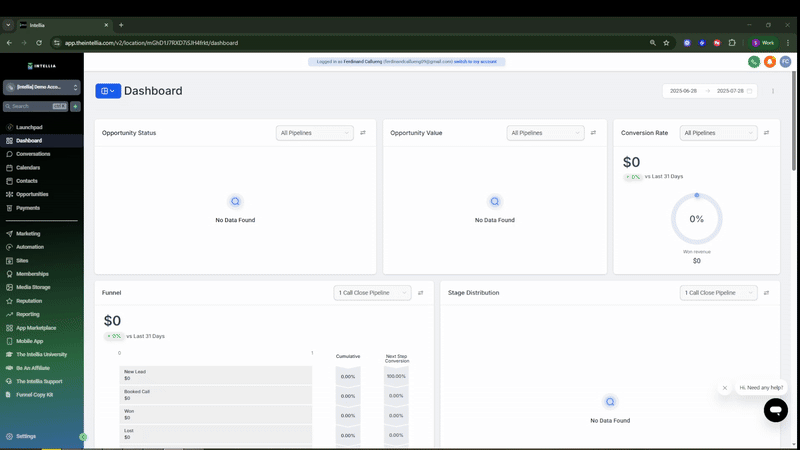800x450 pixels.
Task: Click the FC user avatar icon
Action: (785, 62)
